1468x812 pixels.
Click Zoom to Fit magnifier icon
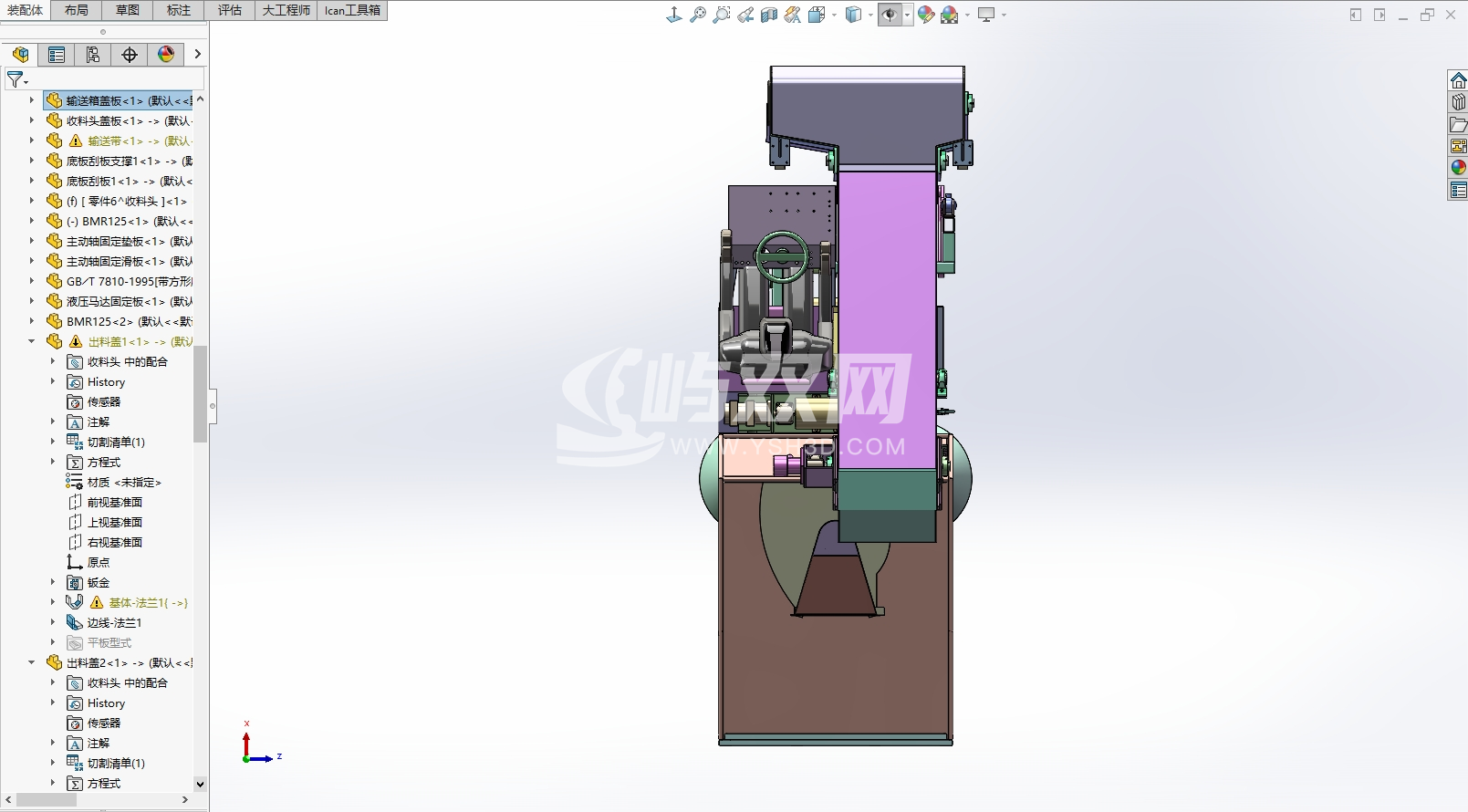point(698,15)
